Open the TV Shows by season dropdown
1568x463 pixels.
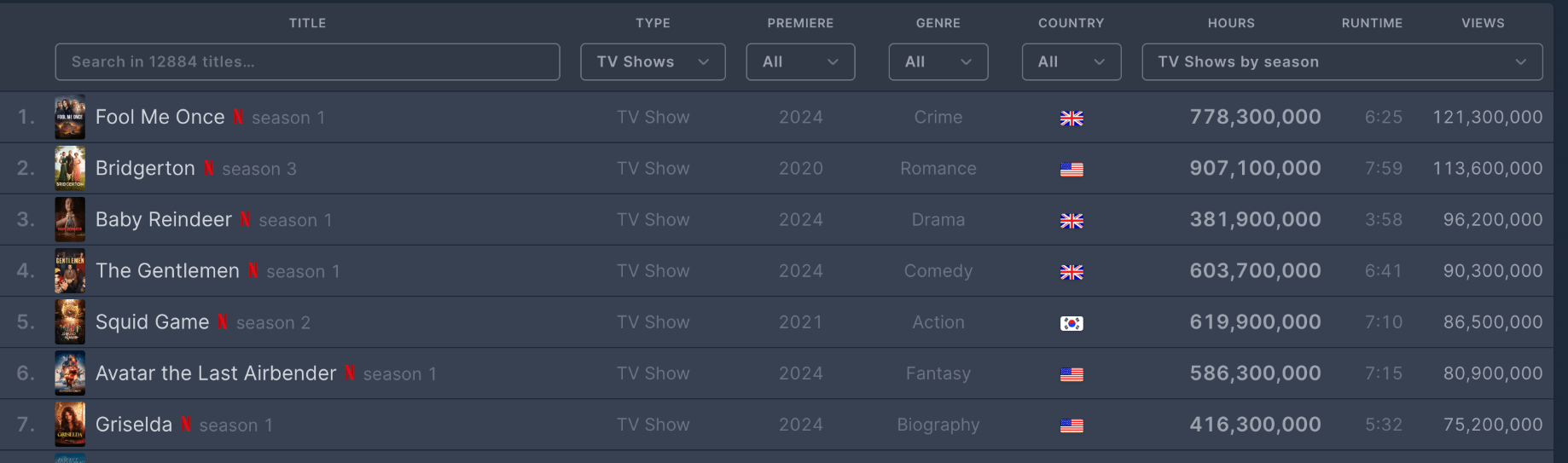click(1342, 62)
